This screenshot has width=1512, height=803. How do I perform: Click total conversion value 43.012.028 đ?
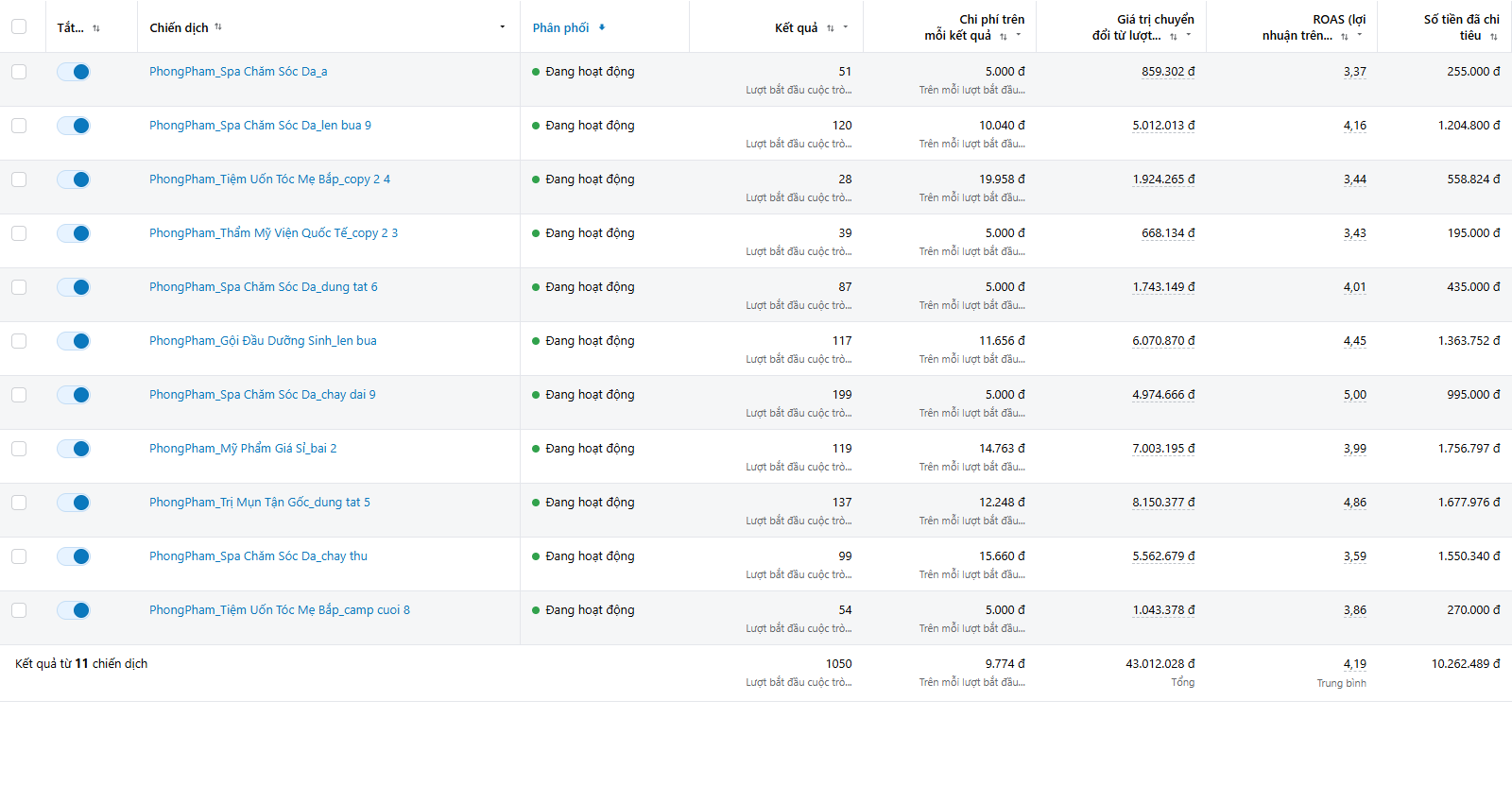click(x=1160, y=664)
